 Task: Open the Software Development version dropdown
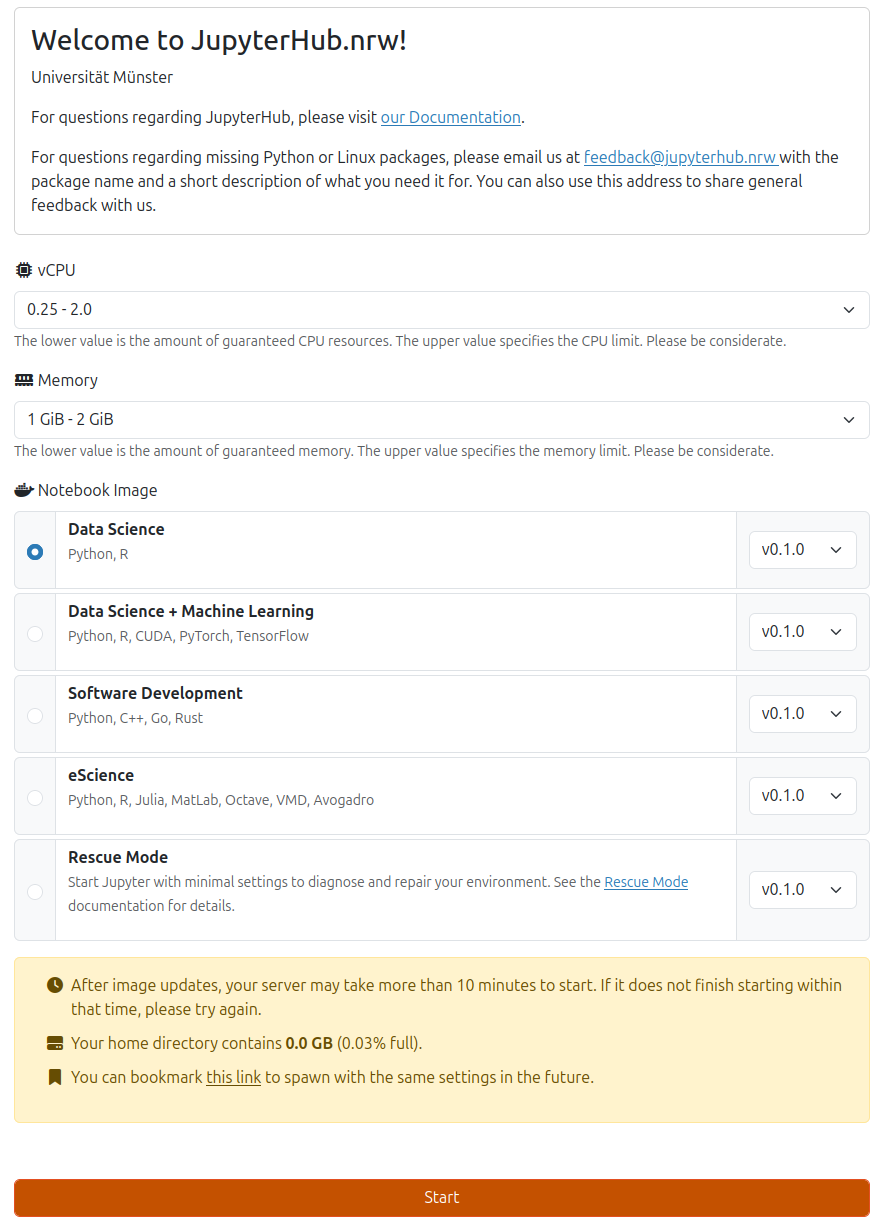coord(803,714)
